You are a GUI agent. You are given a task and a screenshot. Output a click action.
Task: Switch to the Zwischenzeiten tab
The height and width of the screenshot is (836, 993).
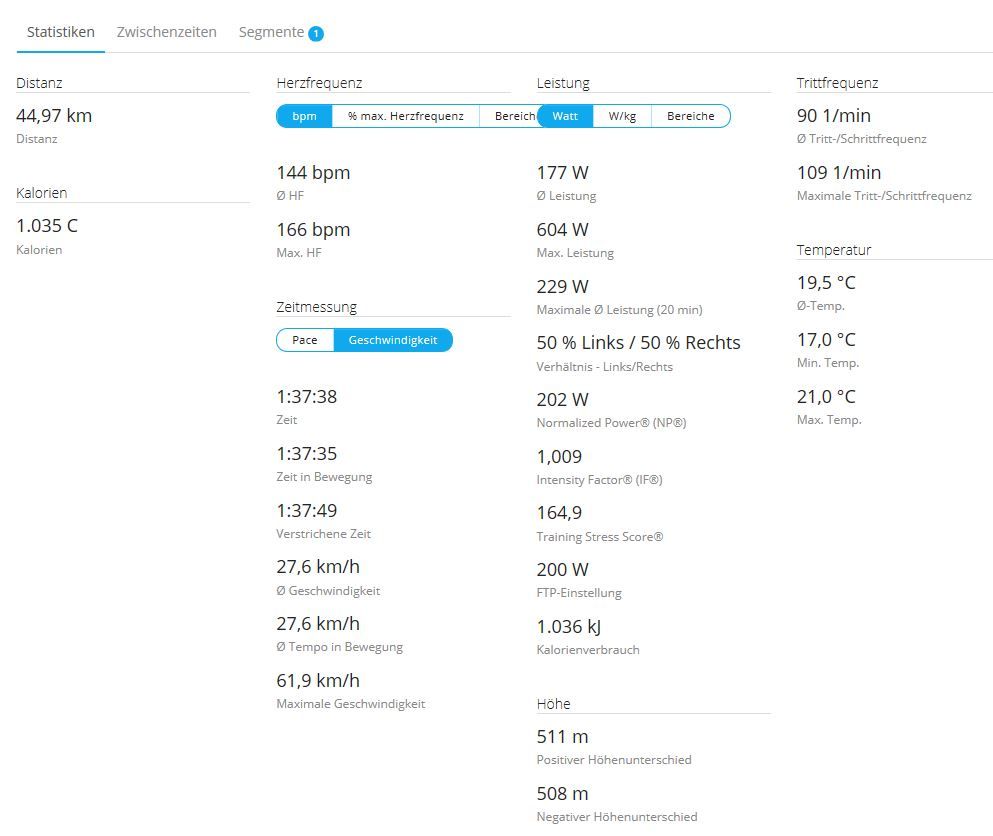(166, 32)
